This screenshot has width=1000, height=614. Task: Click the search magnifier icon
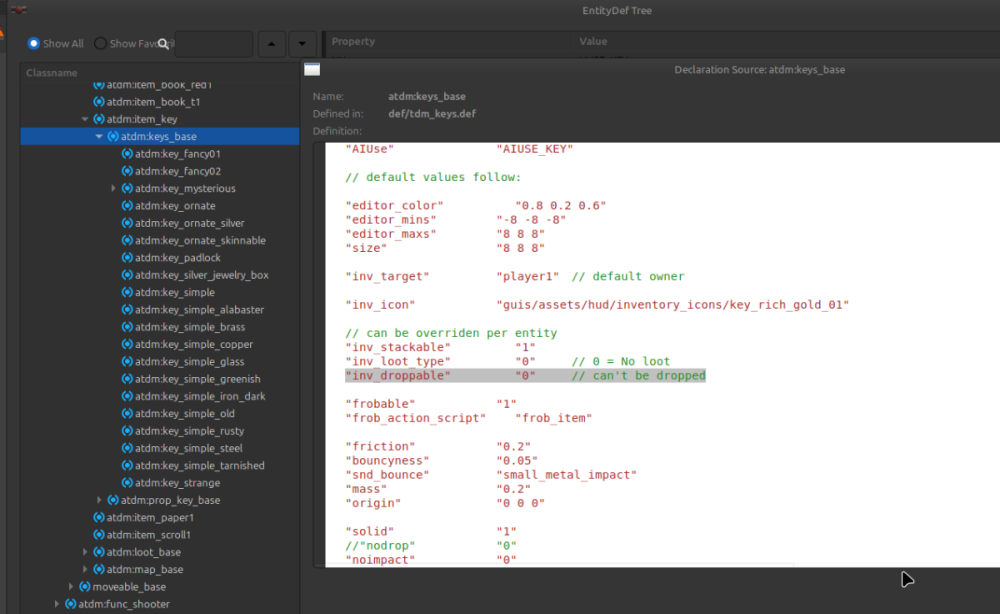point(163,44)
